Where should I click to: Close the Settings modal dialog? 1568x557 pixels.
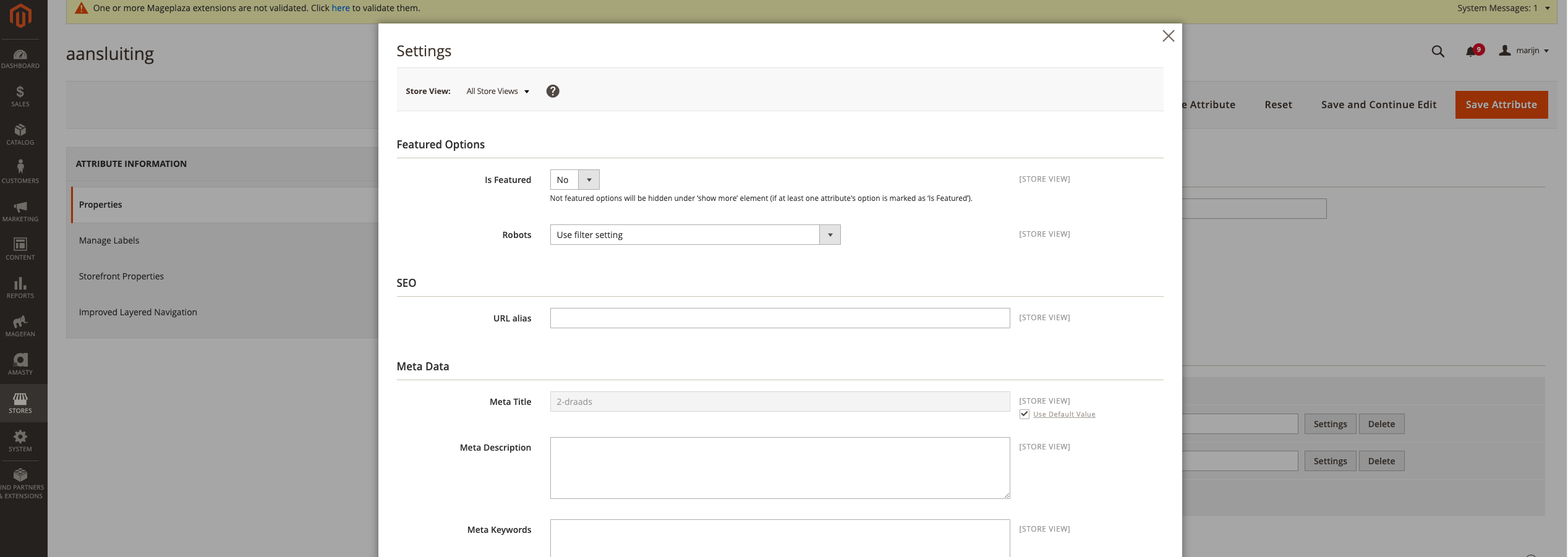point(1168,36)
